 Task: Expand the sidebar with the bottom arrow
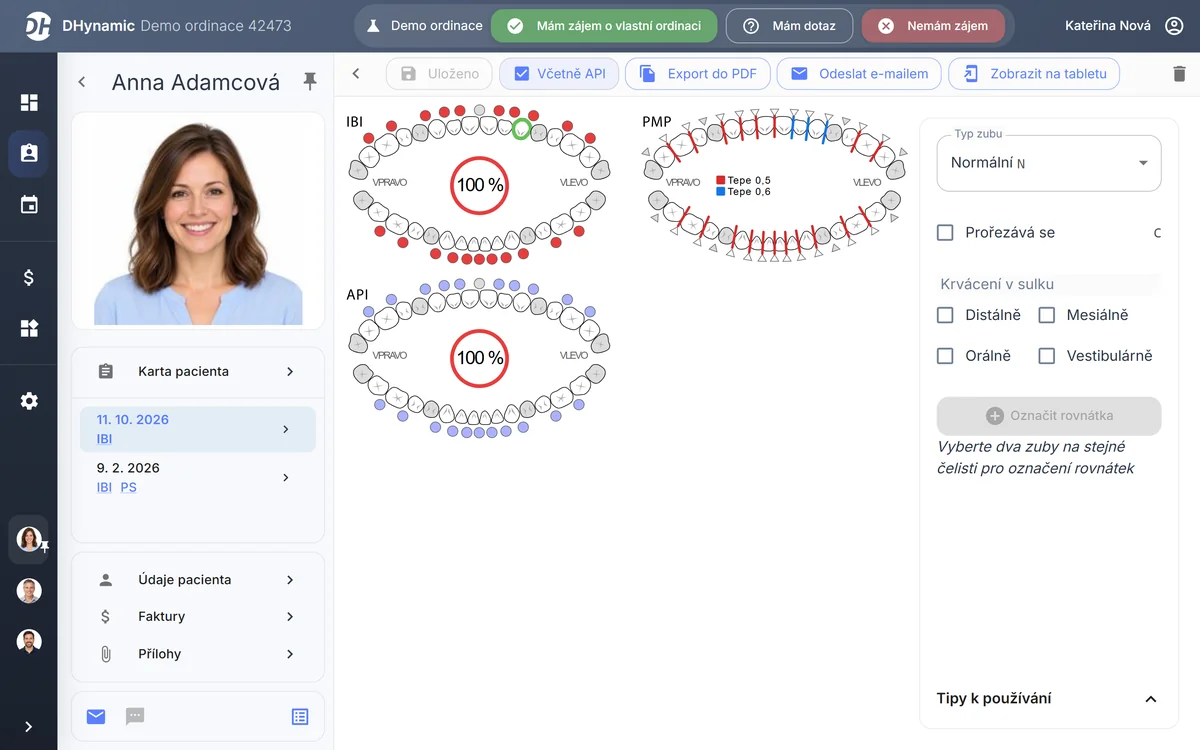[x=29, y=727]
